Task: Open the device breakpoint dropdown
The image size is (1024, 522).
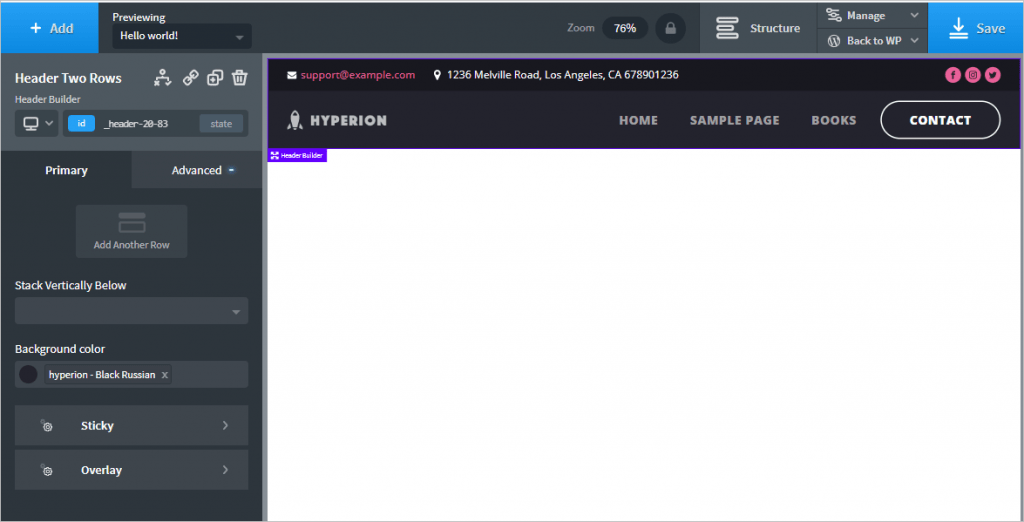Action: (x=37, y=124)
